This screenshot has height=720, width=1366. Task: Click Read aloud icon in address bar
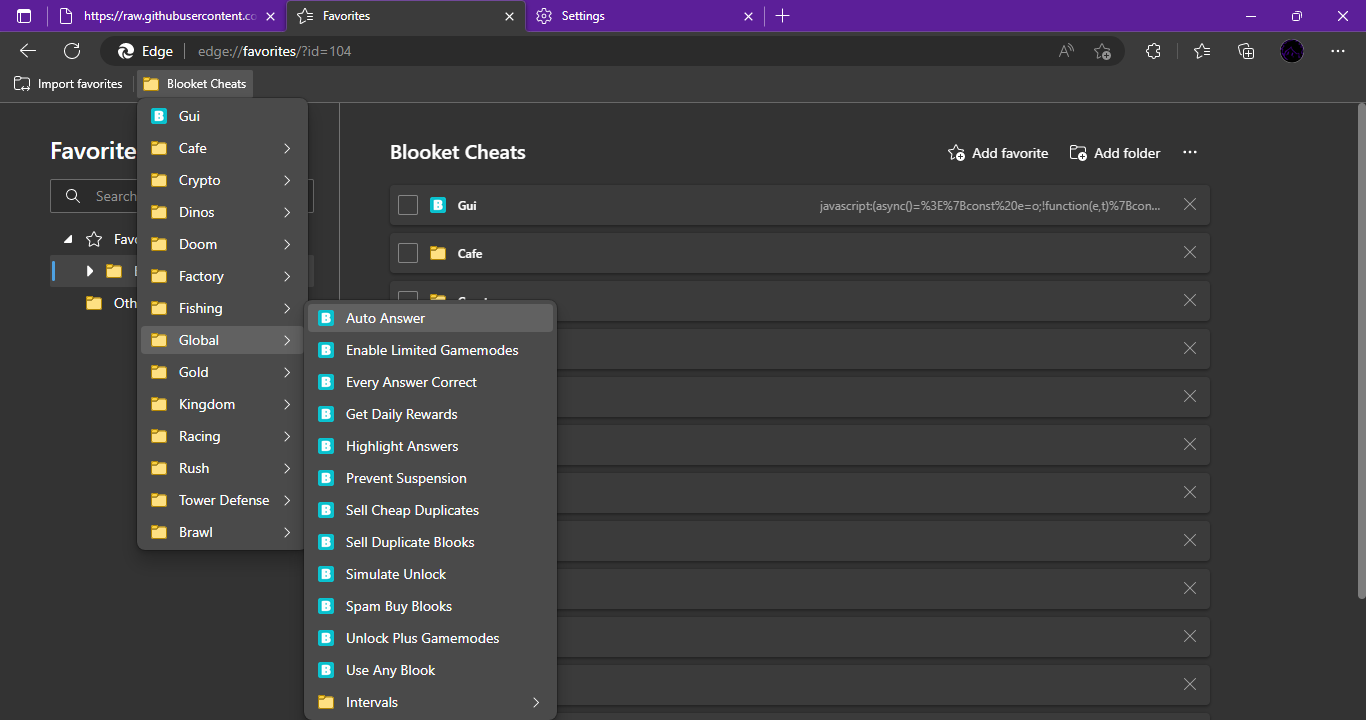[x=1066, y=51]
